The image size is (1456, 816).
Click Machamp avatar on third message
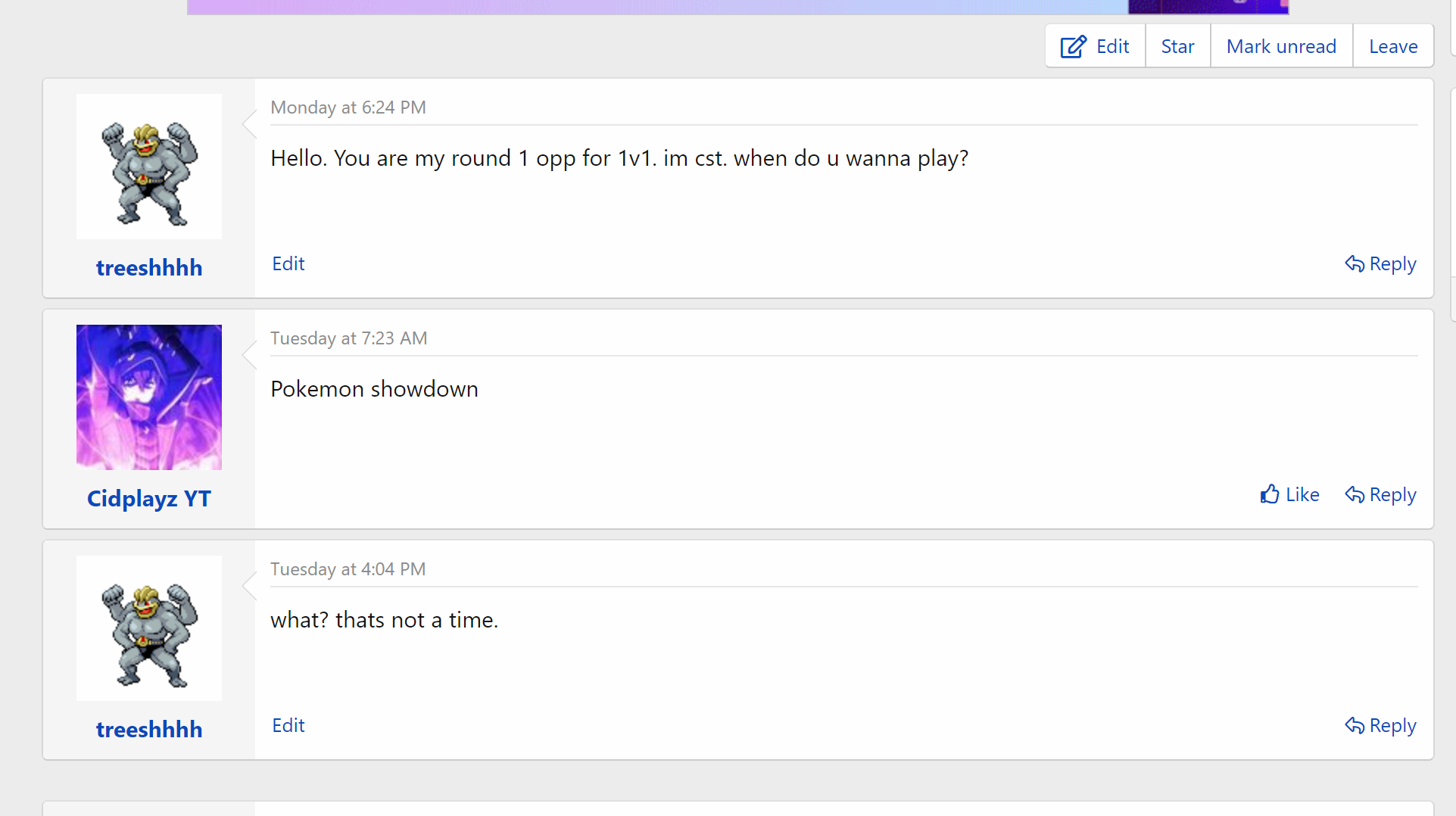(149, 628)
